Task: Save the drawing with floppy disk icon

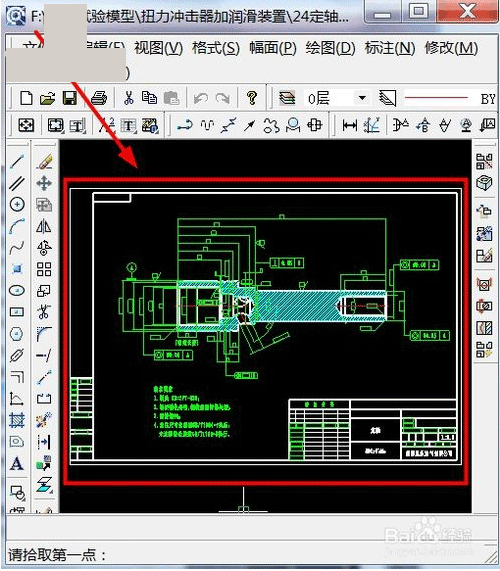Action: click(70, 98)
